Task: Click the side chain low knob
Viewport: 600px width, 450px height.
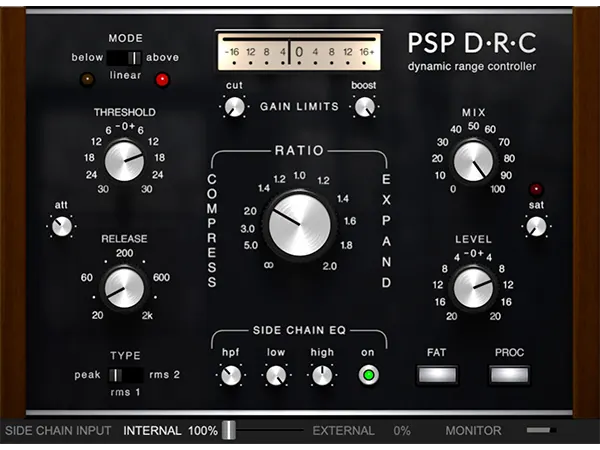Action: (276, 375)
